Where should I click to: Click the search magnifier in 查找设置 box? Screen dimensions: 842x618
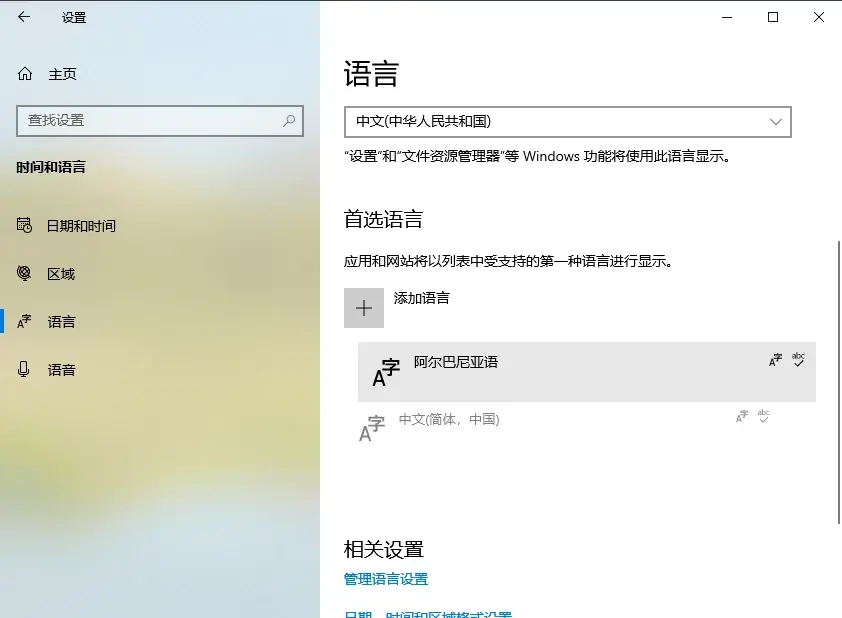coord(288,121)
